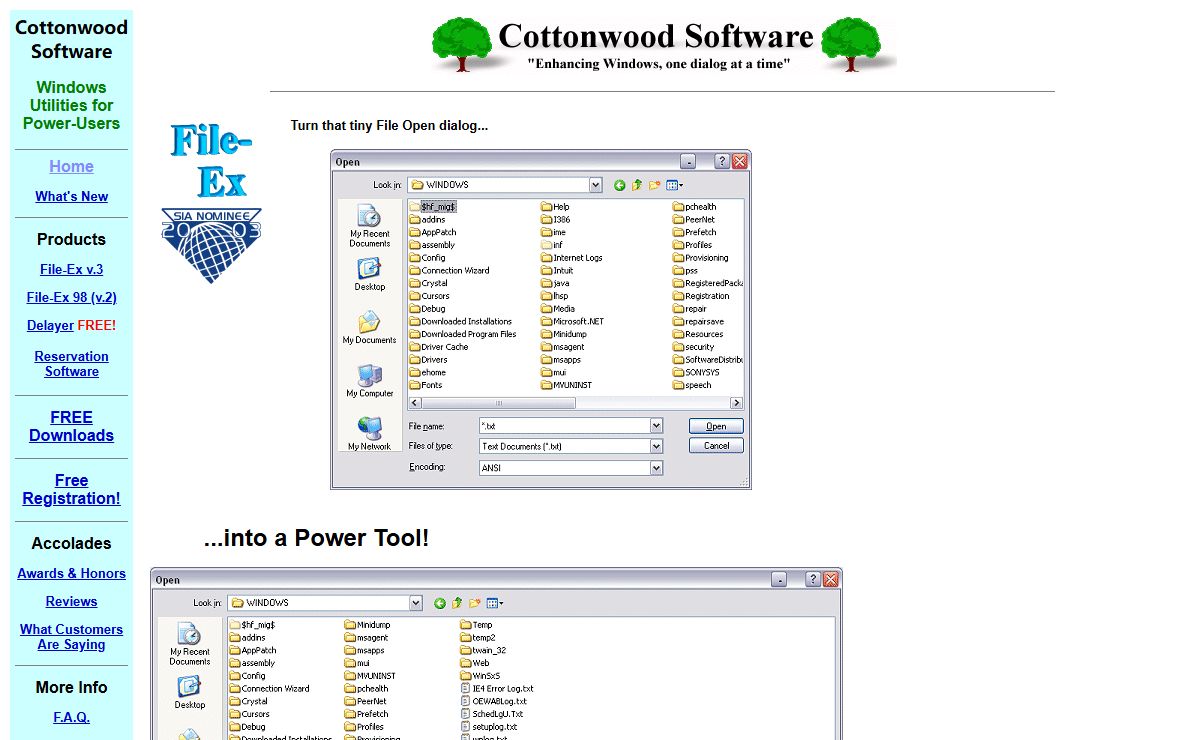The image size is (1200, 740).
Task: Click the File name input field
Action: pyautogui.click(x=564, y=426)
